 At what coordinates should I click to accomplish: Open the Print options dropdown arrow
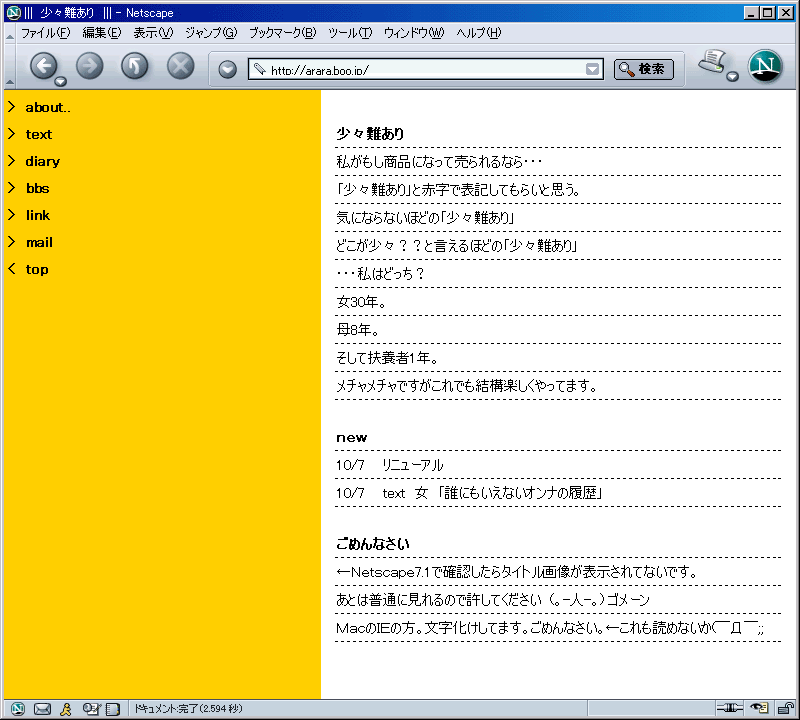point(733,77)
